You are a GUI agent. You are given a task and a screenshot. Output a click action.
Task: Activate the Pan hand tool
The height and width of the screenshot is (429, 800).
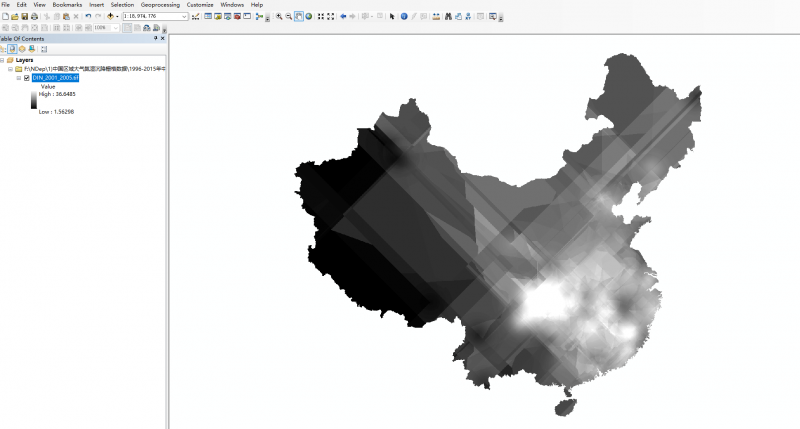point(298,17)
